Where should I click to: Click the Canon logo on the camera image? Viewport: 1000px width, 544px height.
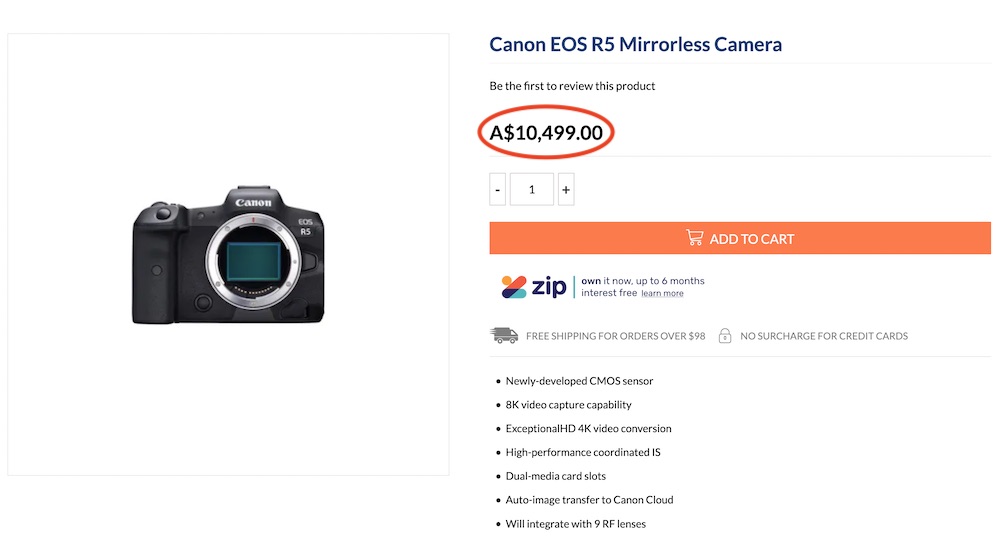pos(253,203)
